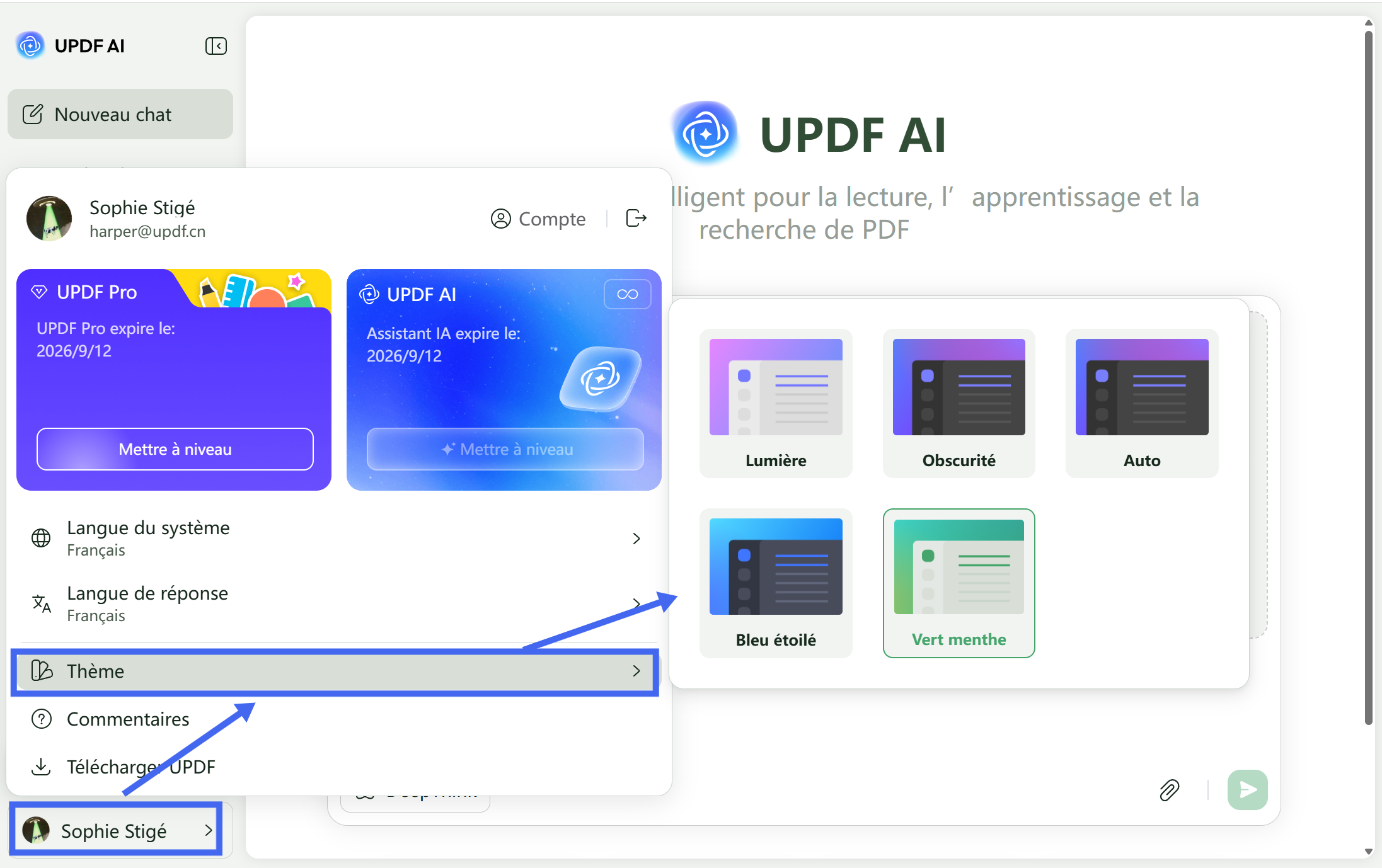The width and height of the screenshot is (1382, 868).
Task: Enable the Auto theme option
Action: point(1141,404)
